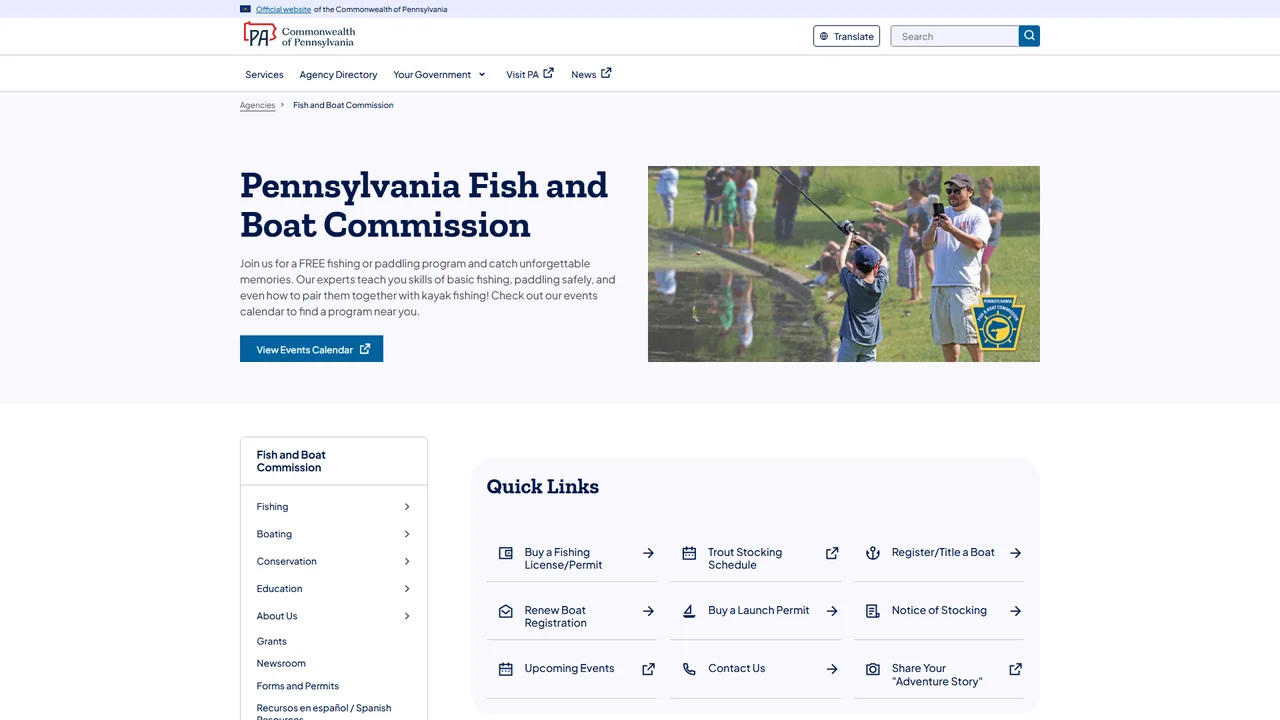The height and width of the screenshot is (720, 1280).
Task: Click the envelope icon beside Renew Boat Registration
Action: pos(506,611)
